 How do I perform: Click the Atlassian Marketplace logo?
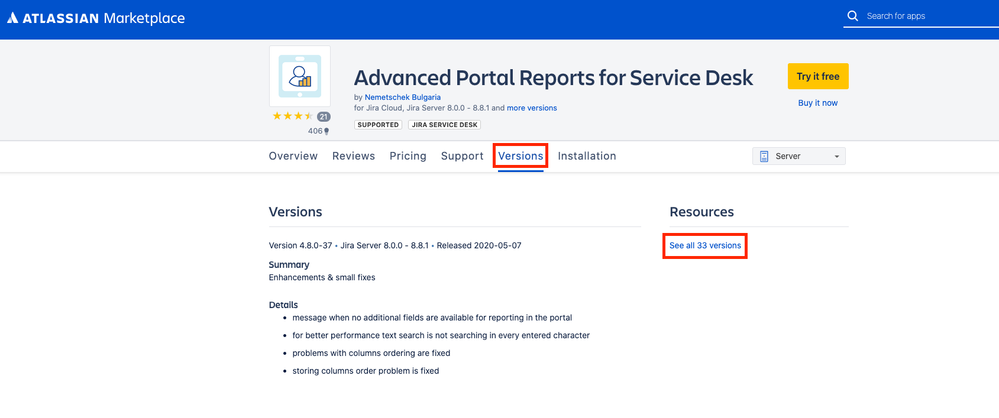96,18
